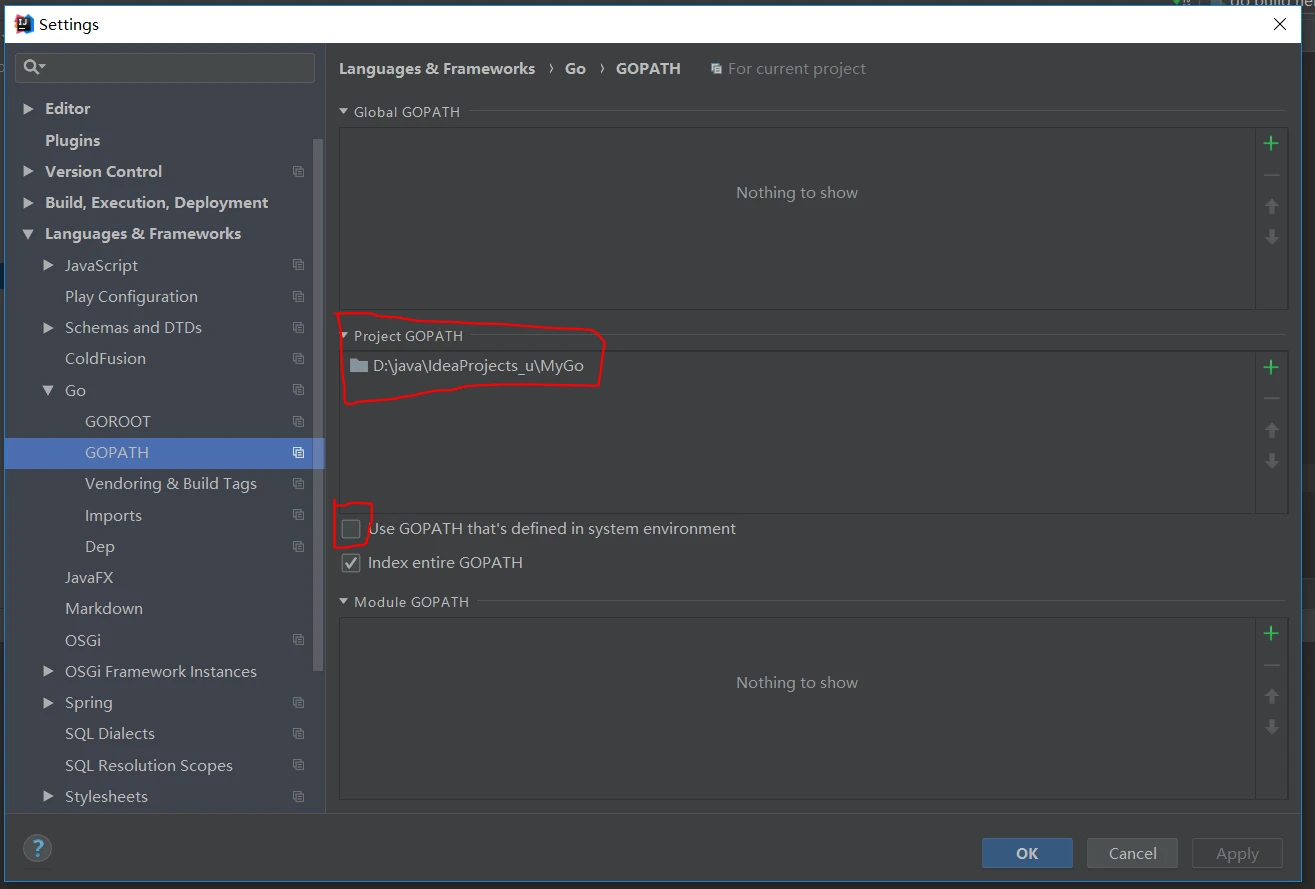1315x889 pixels.
Task: Click project-level icon next to Dep
Action: [x=298, y=547]
